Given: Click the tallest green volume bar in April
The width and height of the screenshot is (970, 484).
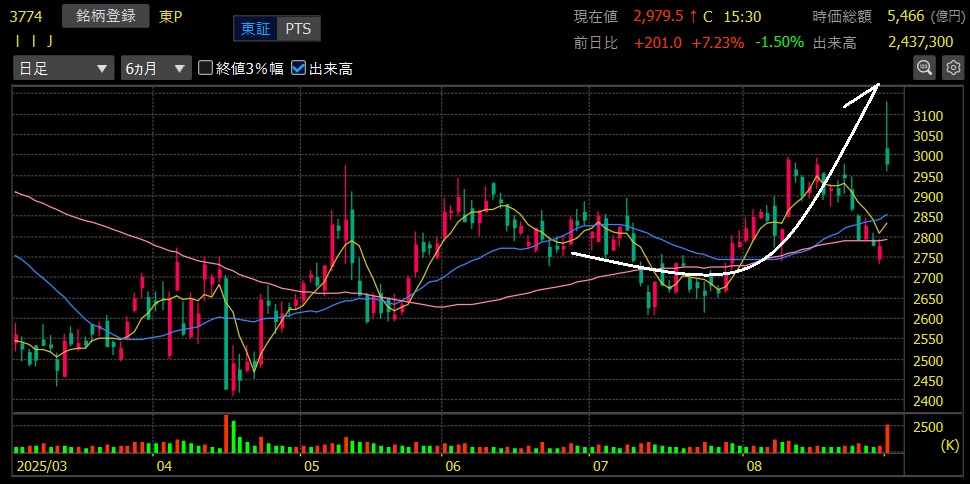Looking at the screenshot, I should tap(232, 436).
